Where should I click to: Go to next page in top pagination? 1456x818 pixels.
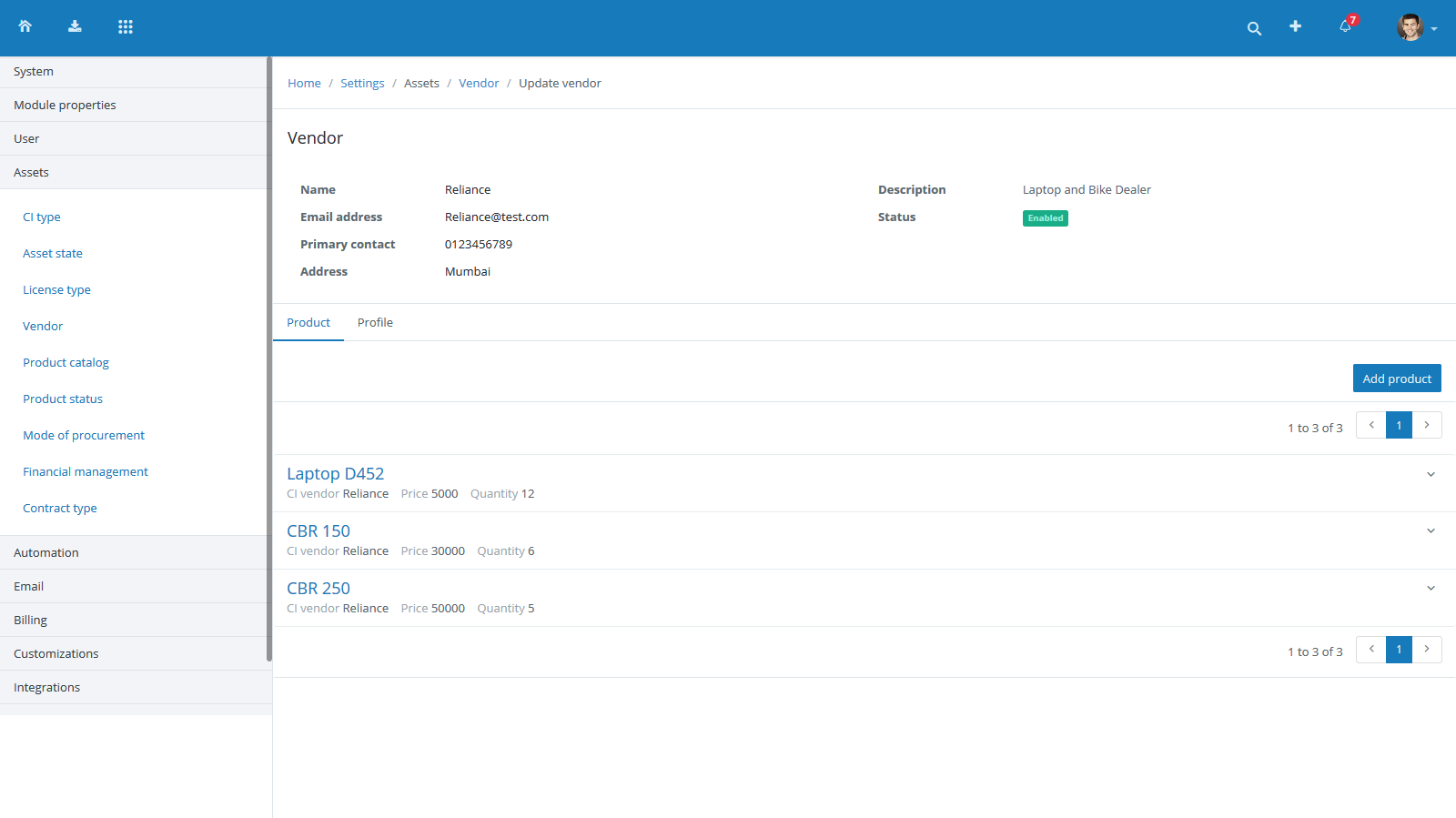(1427, 425)
